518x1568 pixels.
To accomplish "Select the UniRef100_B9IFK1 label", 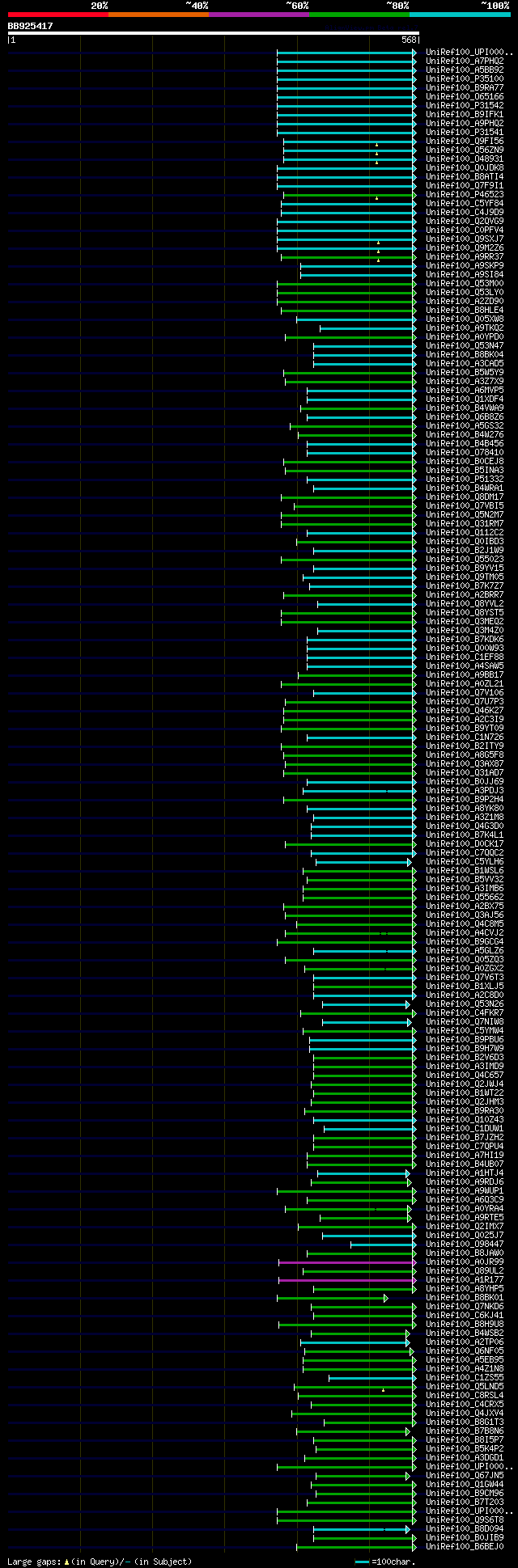I will [x=465, y=114].
